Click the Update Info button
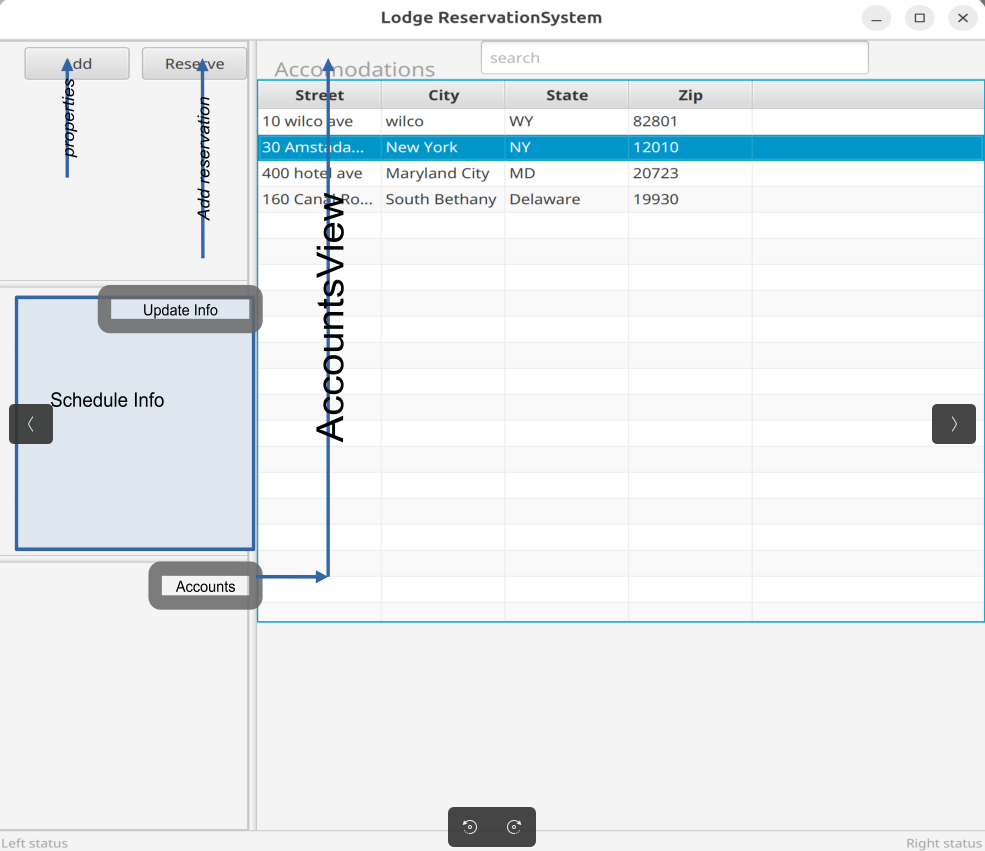The width and height of the screenshot is (985, 851). coord(180,310)
